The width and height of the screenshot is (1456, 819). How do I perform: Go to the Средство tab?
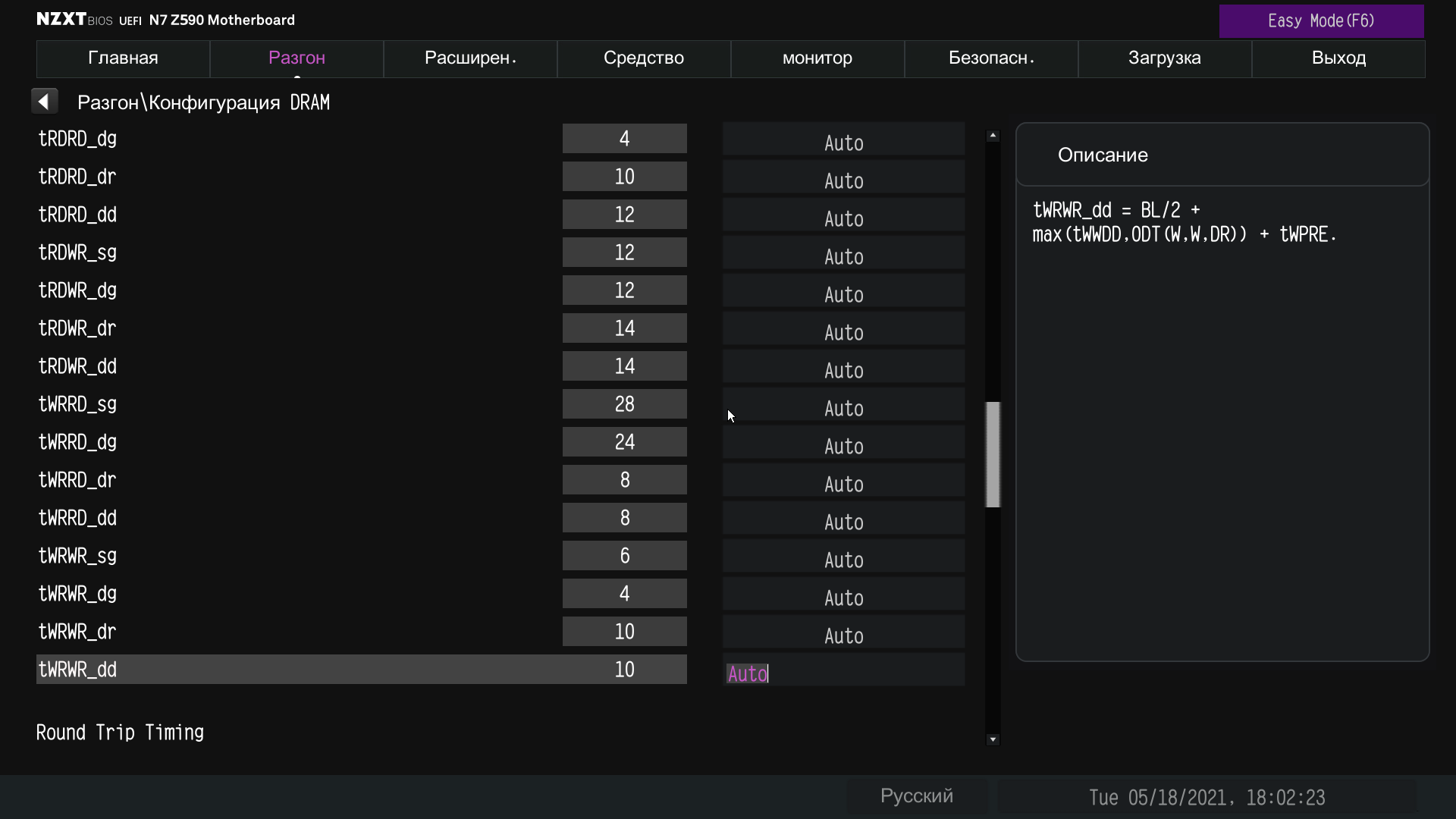click(x=643, y=58)
